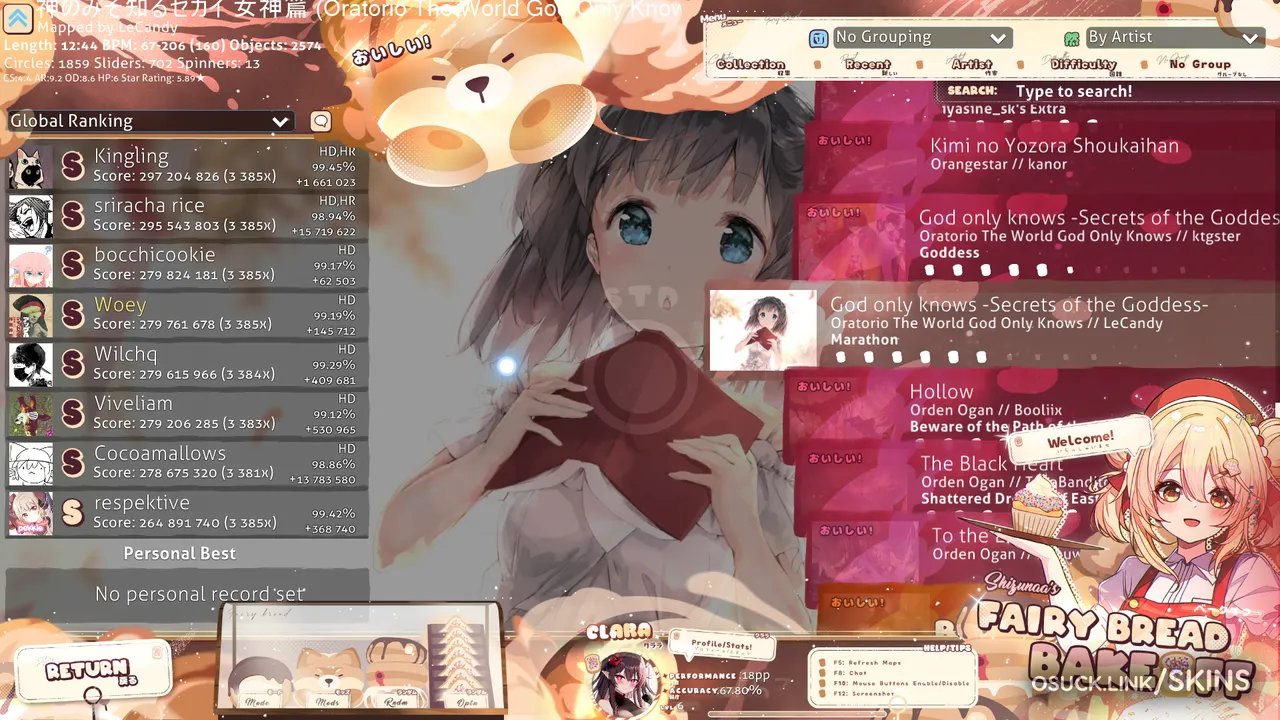Switch to the Difficulty tab
This screenshot has width=1280, height=720.
coord(1083,65)
